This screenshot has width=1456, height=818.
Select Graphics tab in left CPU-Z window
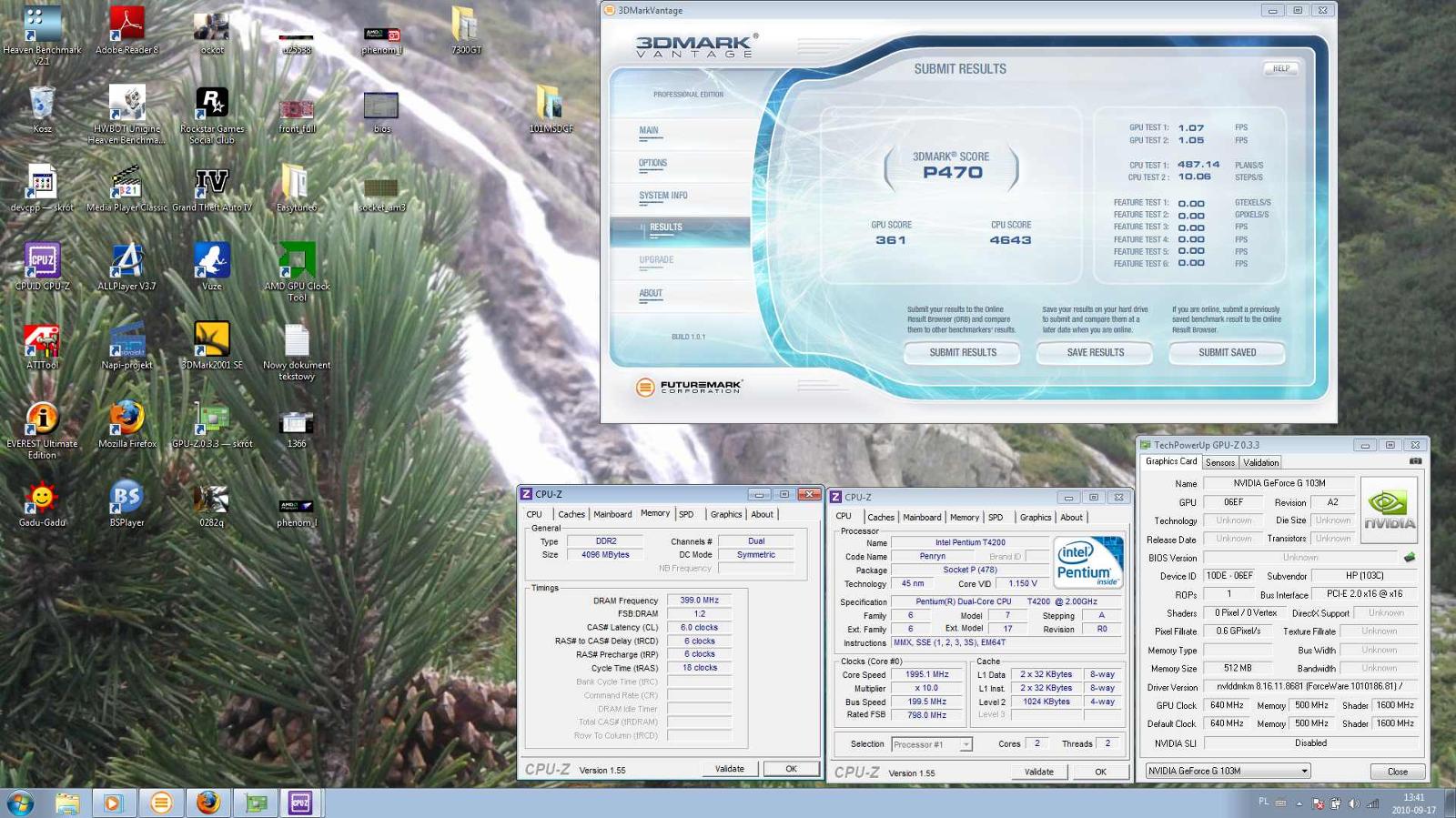(726, 514)
